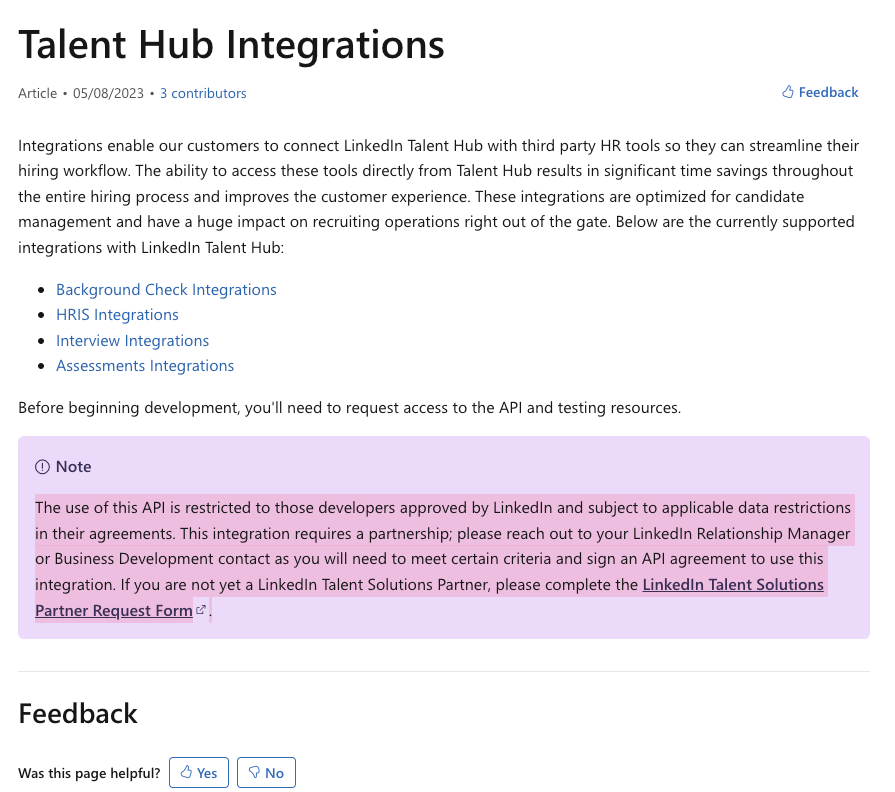The image size is (895, 792).
Task: Click the Feedback section heading
Action: click(78, 714)
